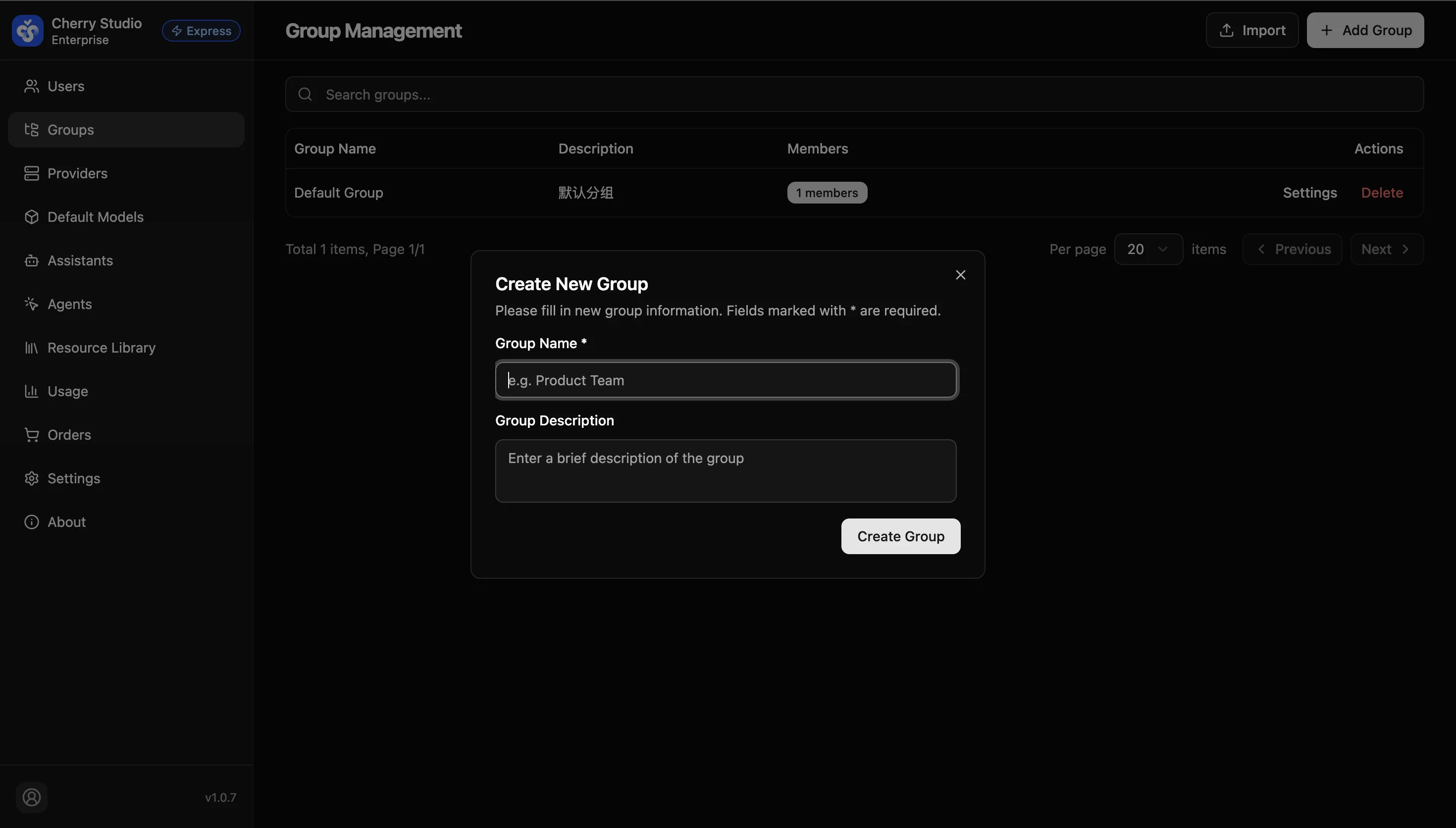Click the Import button label

coord(1263,30)
